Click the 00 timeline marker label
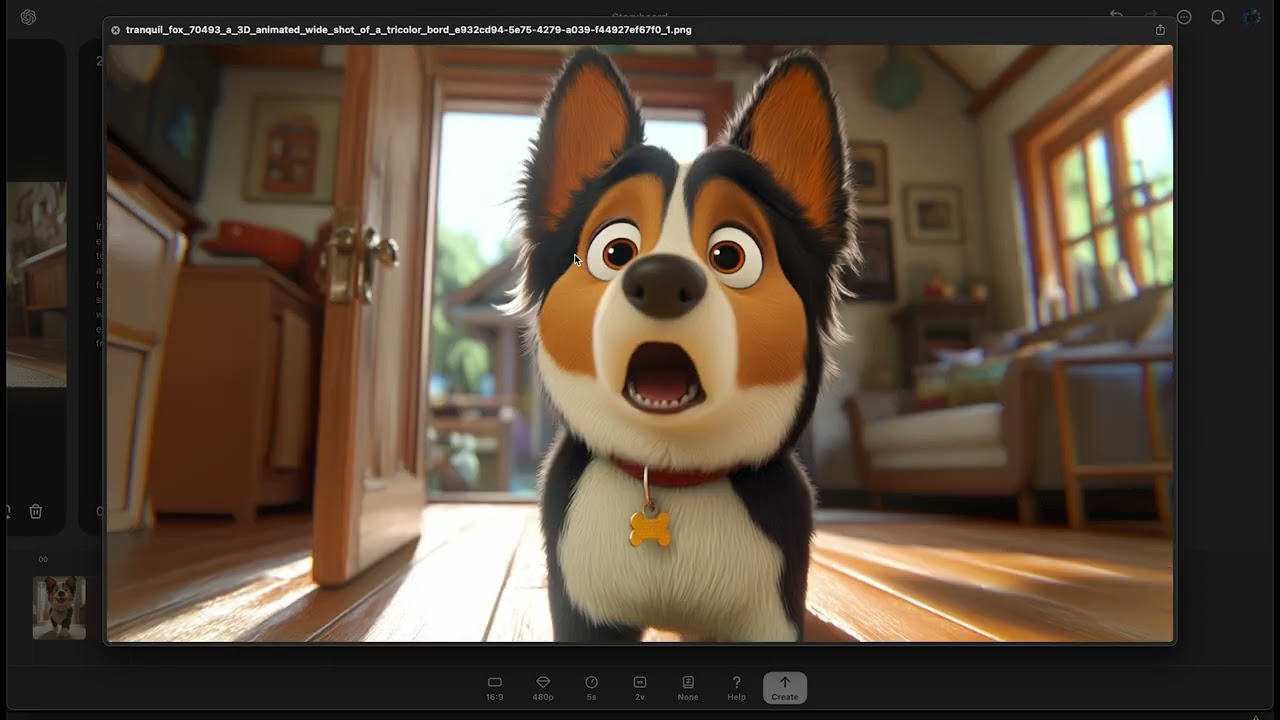 [x=43, y=560]
